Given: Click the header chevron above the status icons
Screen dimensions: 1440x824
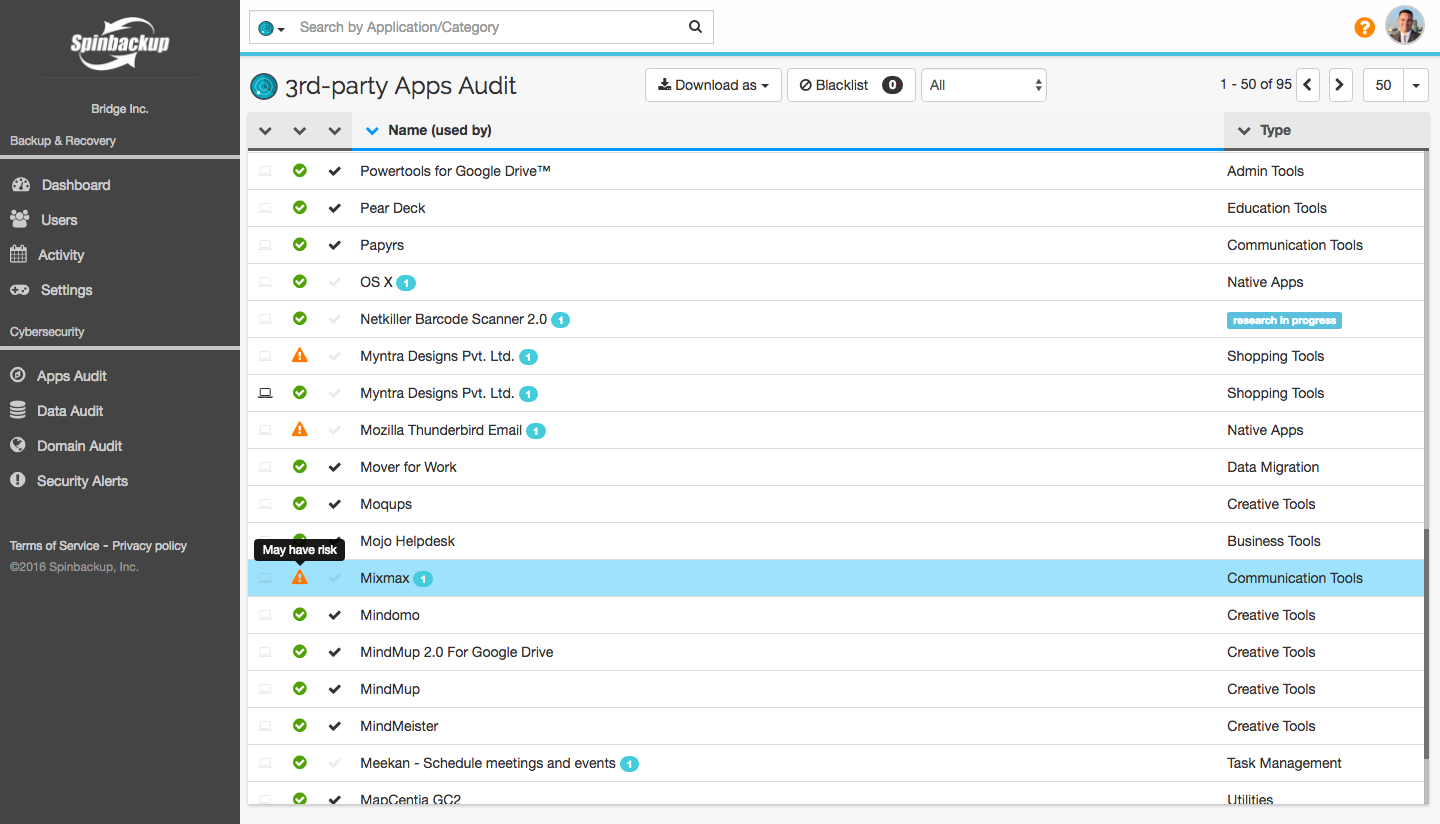Looking at the screenshot, I should (x=300, y=130).
